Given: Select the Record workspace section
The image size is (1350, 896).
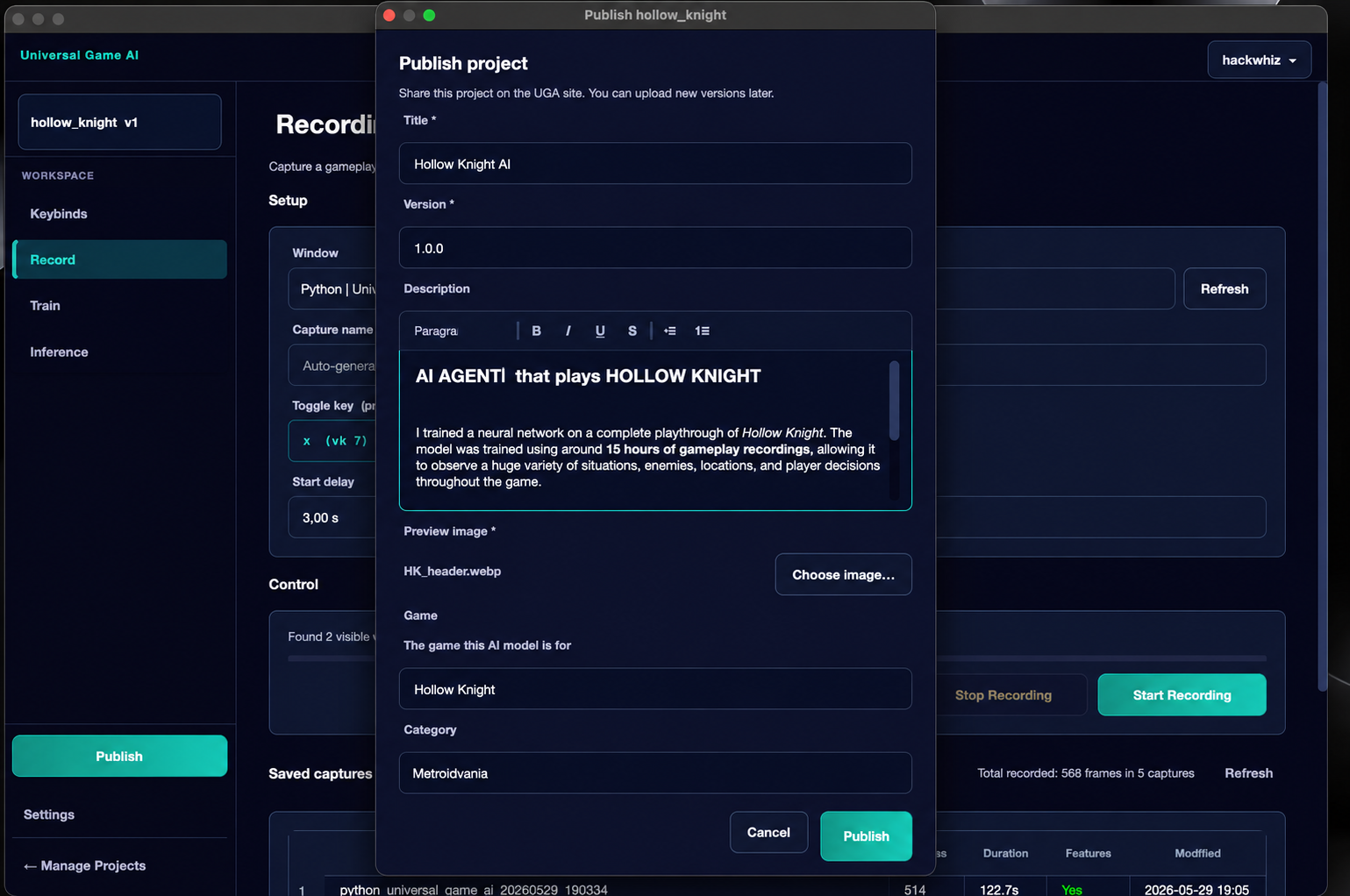Looking at the screenshot, I should click(x=119, y=260).
